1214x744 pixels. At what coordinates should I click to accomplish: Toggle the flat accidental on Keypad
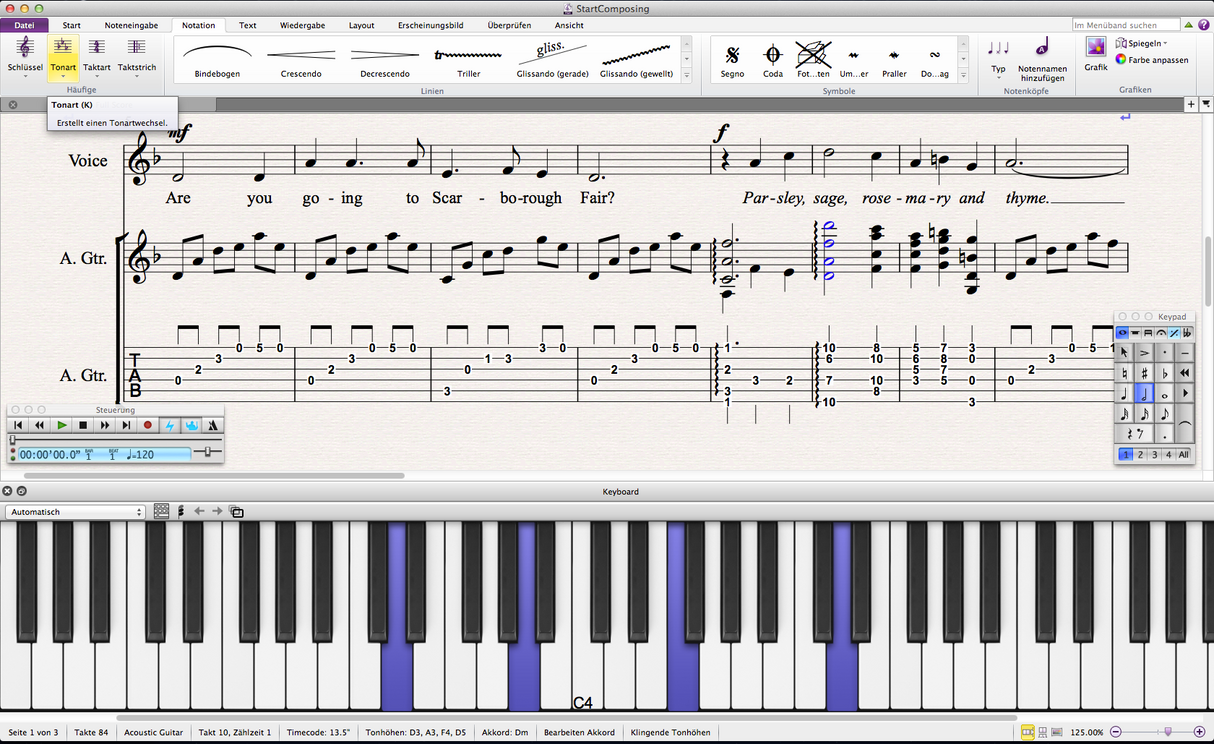click(x=1164, y=373)
